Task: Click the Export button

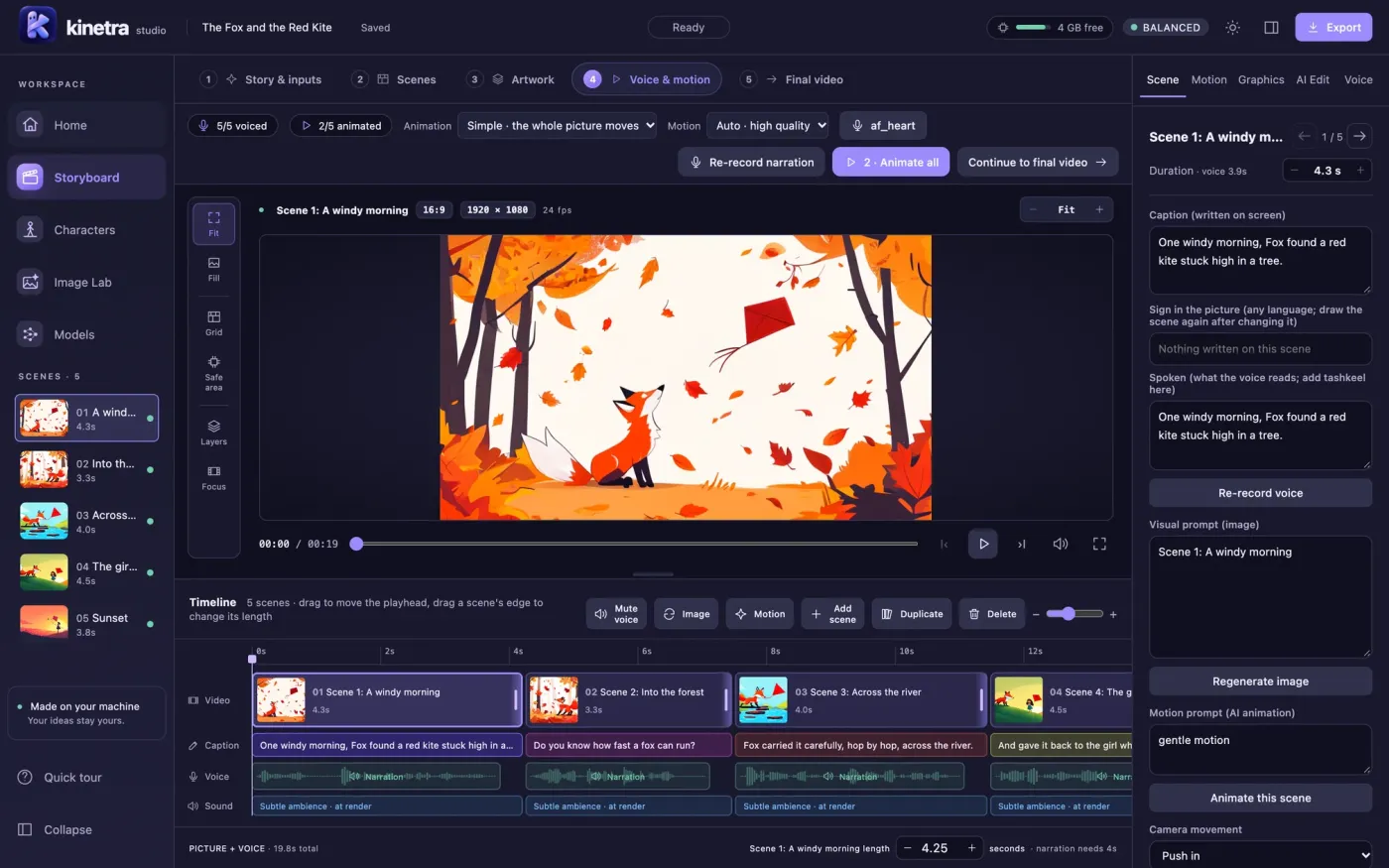Action: 1333,28
